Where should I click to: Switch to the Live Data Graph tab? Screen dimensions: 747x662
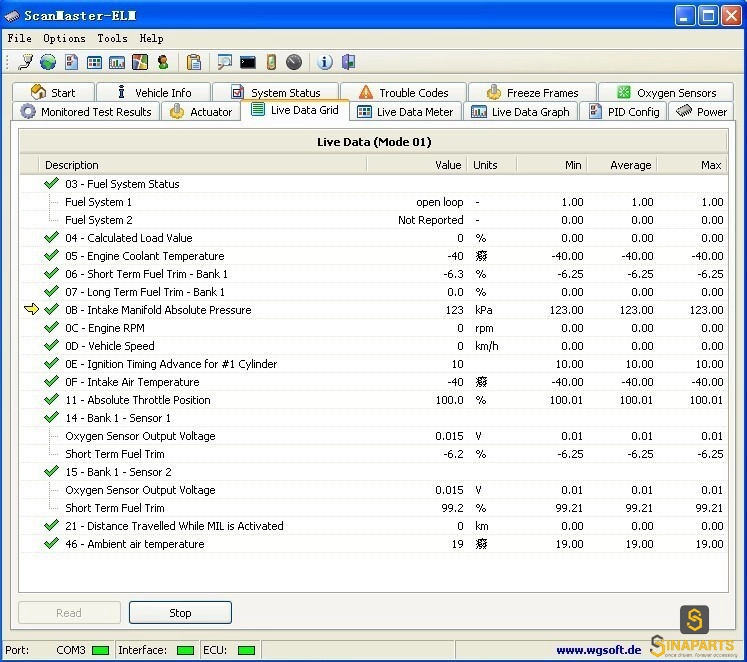pos(520,111)
